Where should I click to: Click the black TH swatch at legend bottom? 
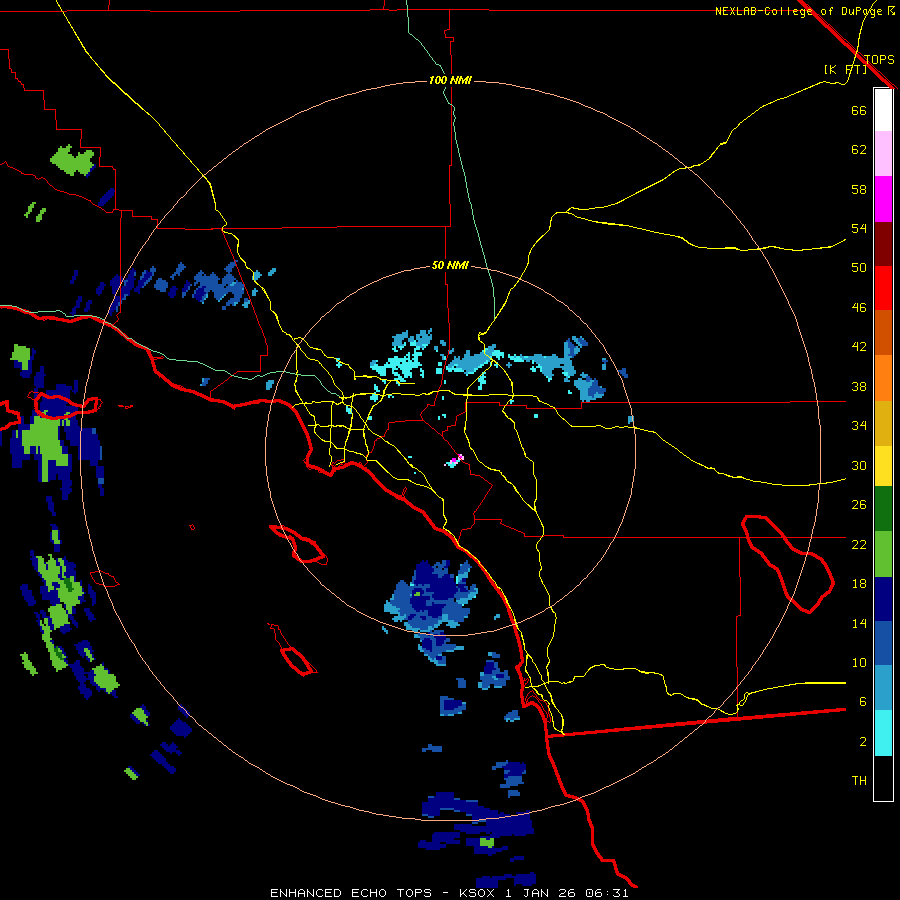883,778
